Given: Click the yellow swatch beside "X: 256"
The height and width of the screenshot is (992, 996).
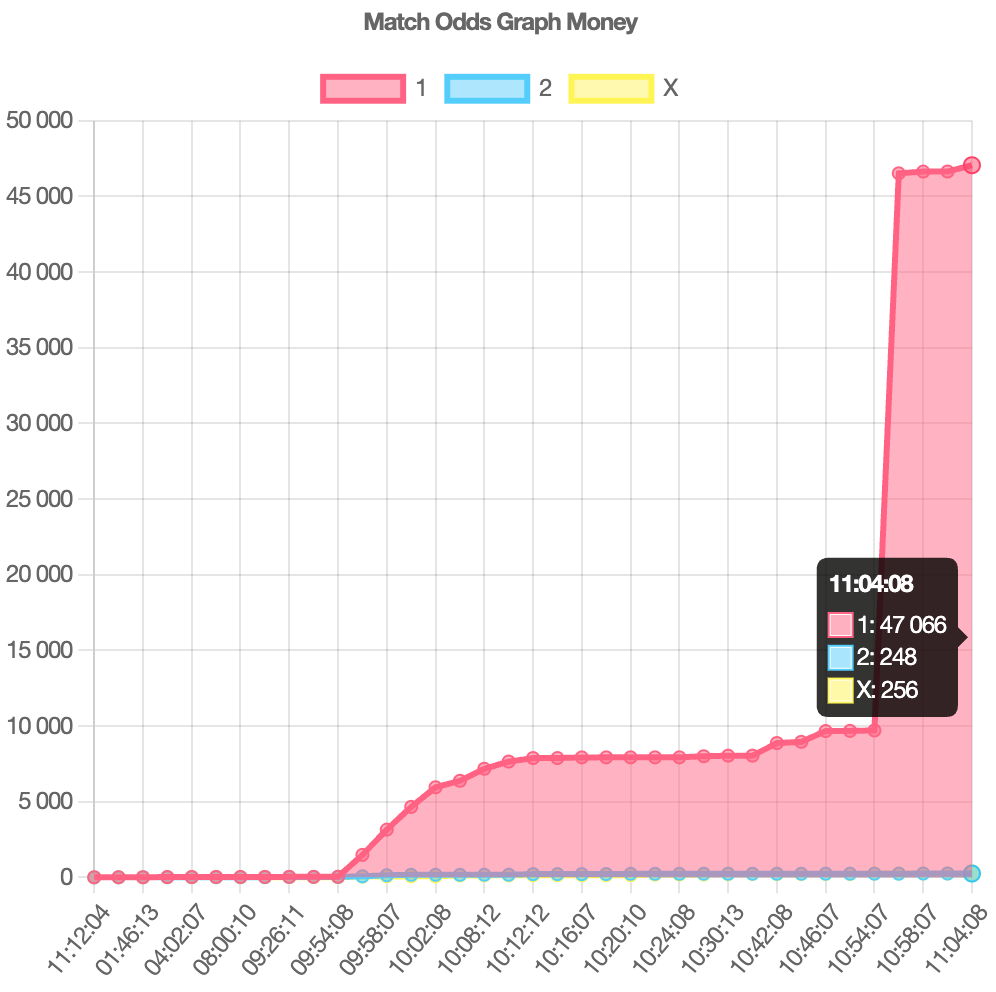Looking at the screenshot, I should (840, 689).
